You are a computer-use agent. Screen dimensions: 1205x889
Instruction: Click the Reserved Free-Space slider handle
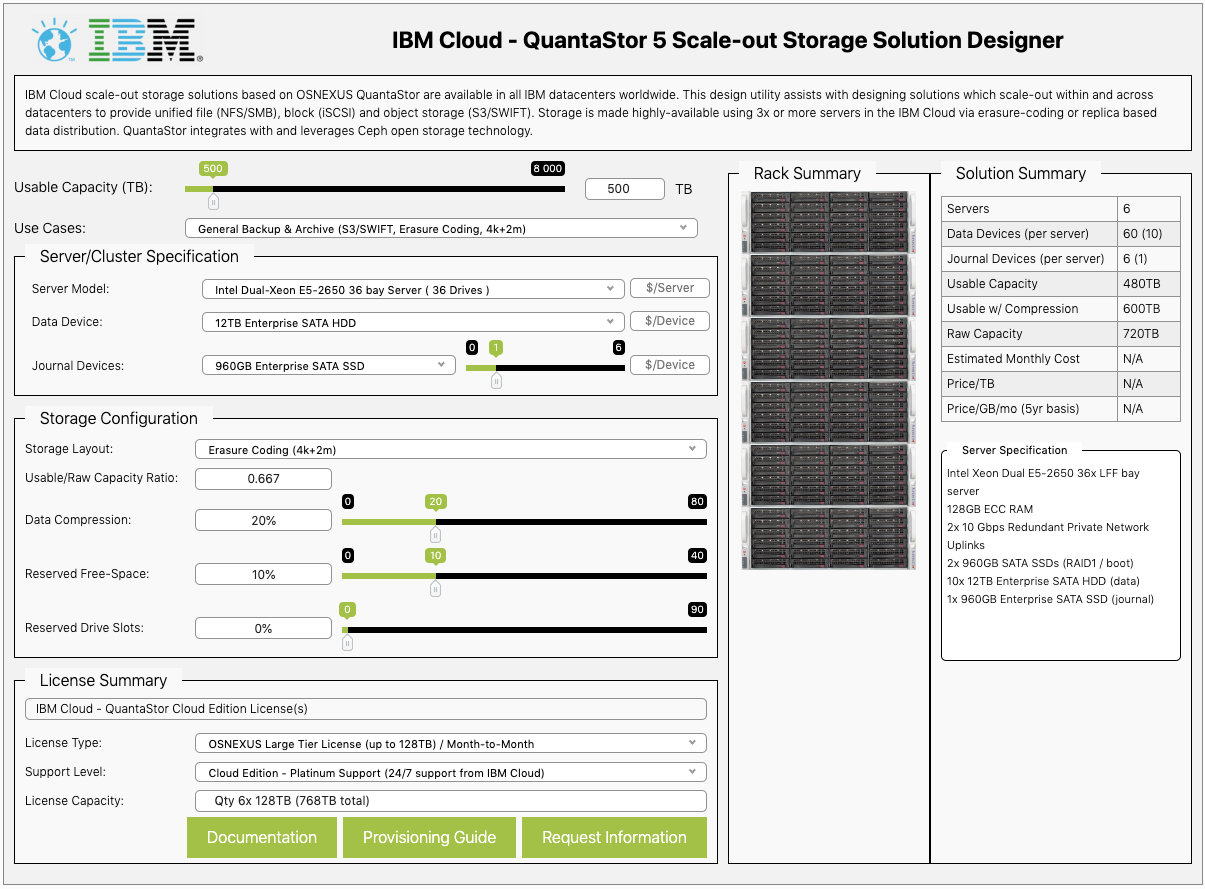[435, 589]
